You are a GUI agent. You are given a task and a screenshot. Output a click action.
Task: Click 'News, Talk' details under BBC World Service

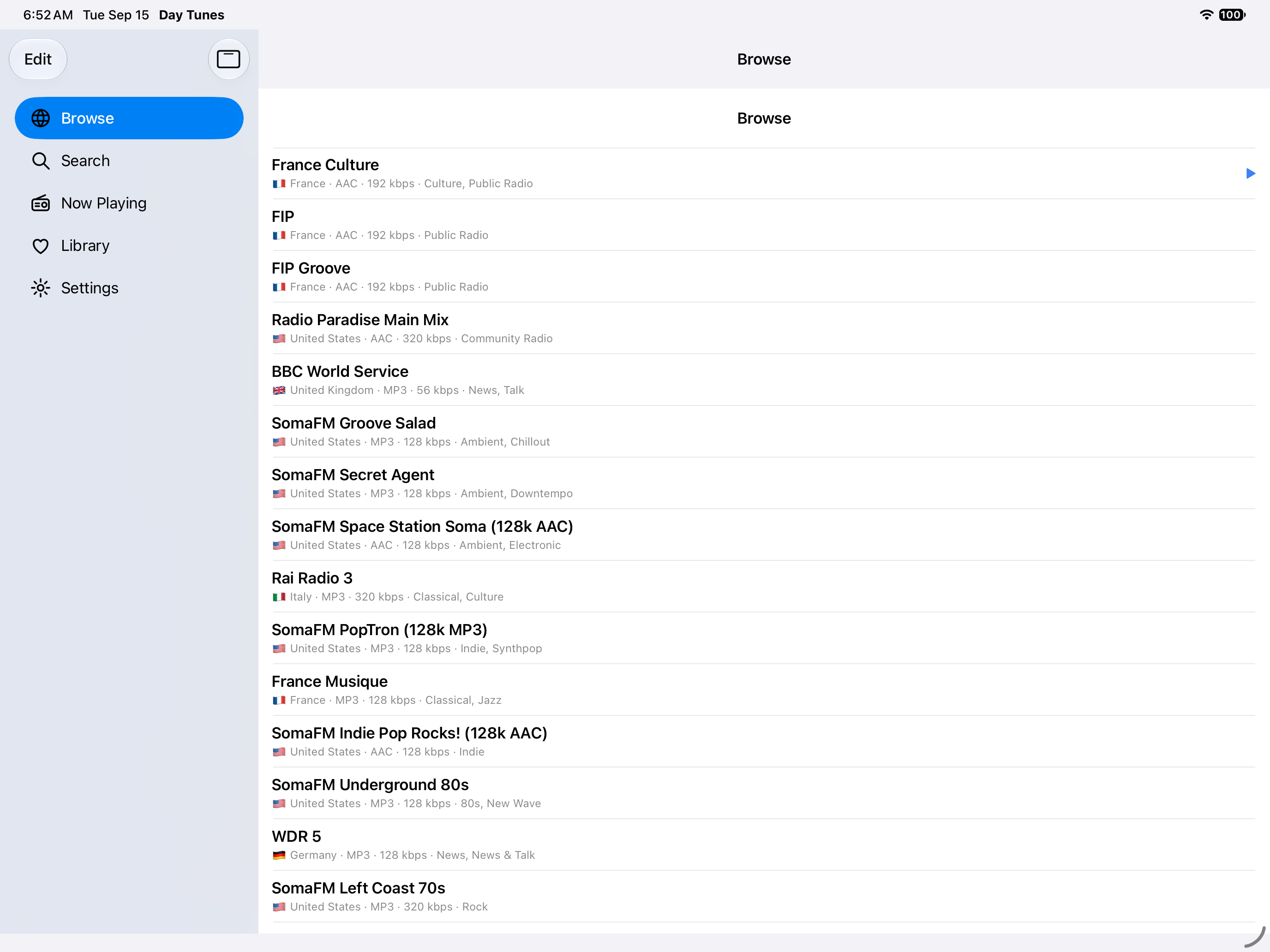(x=496, y=390)
